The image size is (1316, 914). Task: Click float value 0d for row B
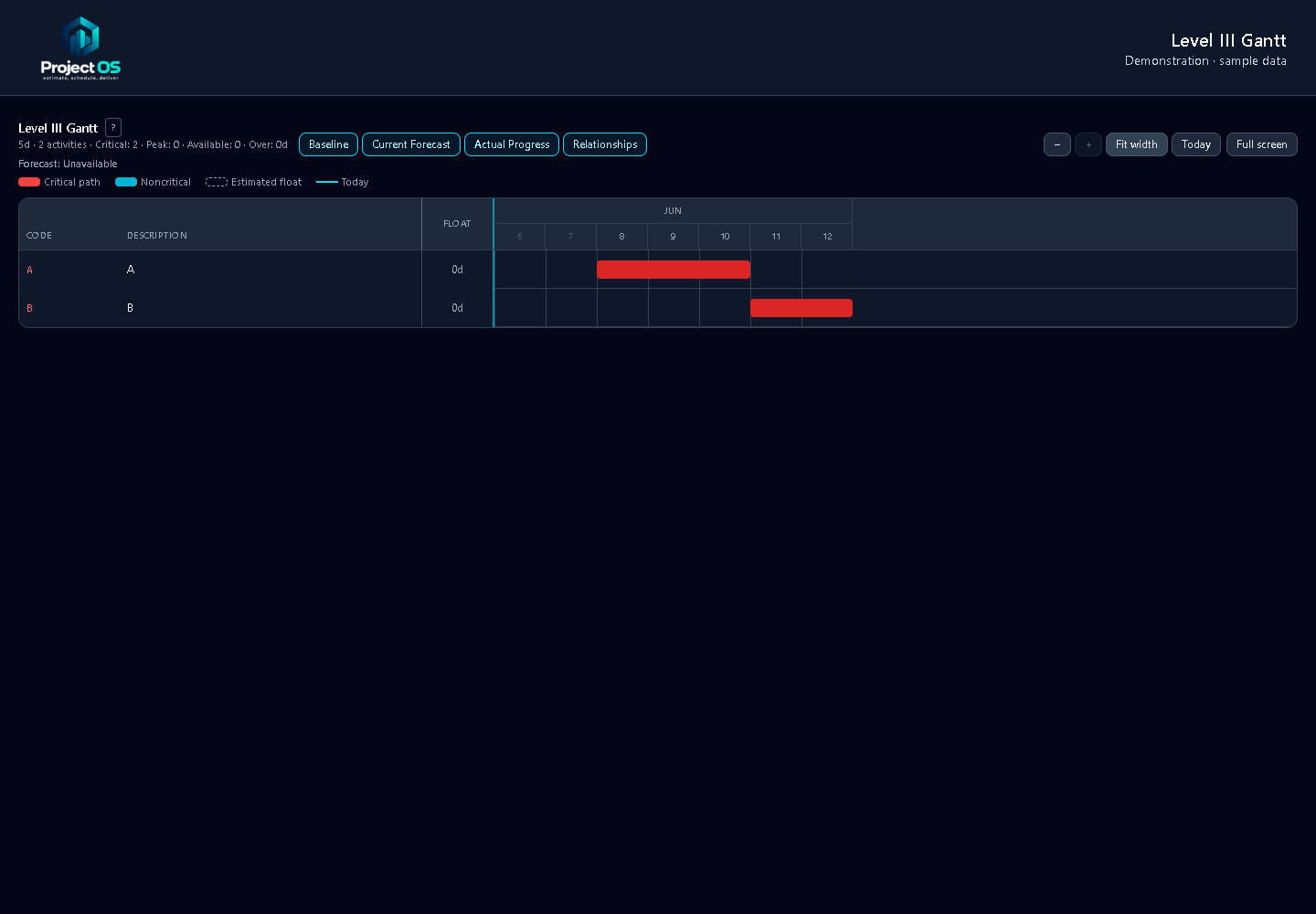(x=457, y=308)
